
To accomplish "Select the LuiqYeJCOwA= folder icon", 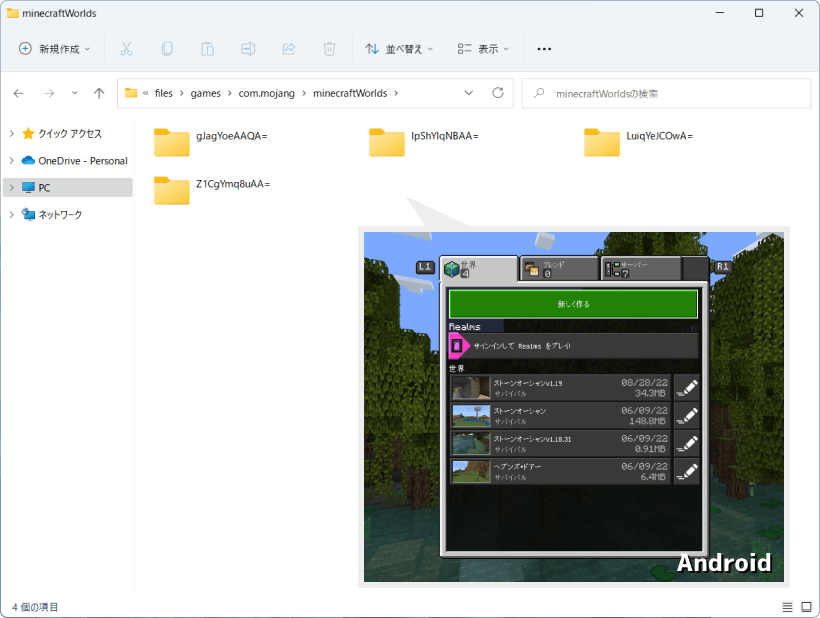I will pos(602,142).
